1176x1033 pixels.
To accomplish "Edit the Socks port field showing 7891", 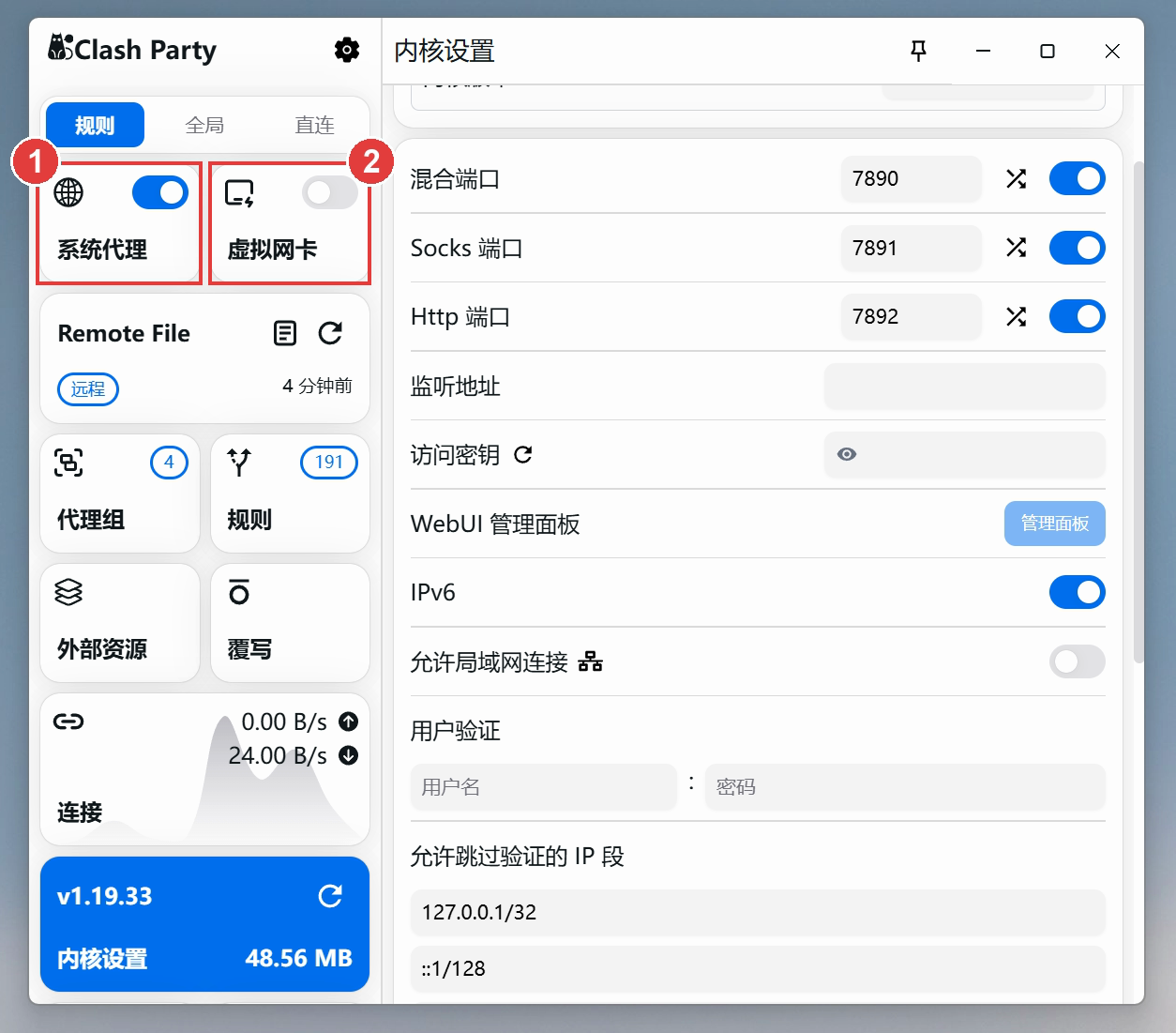I will (911, 248).
